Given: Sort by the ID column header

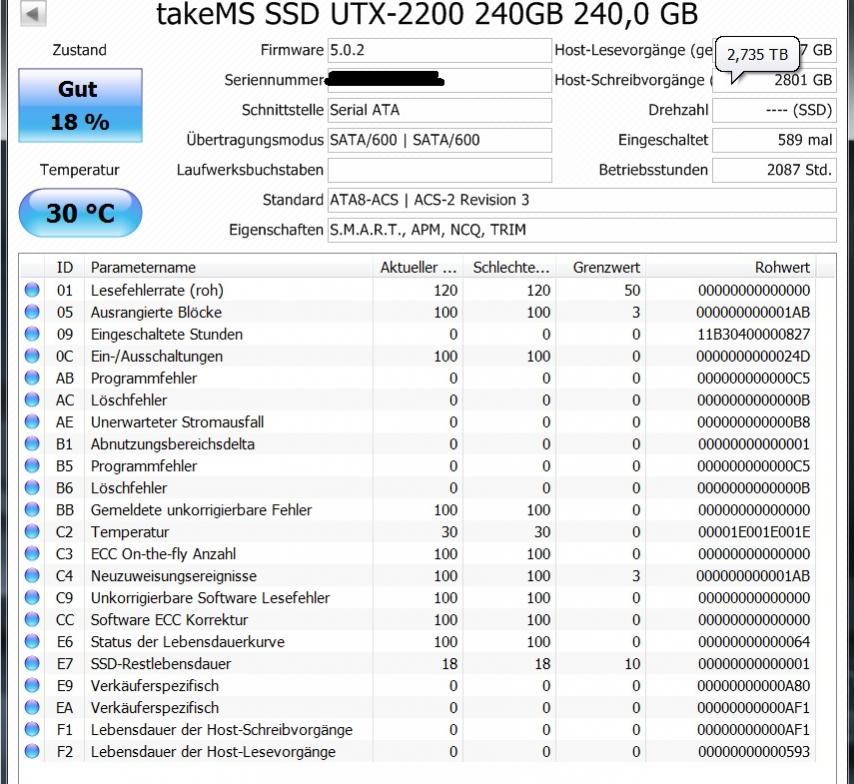Looking at the screenshot, I should (x=65, y=268).
